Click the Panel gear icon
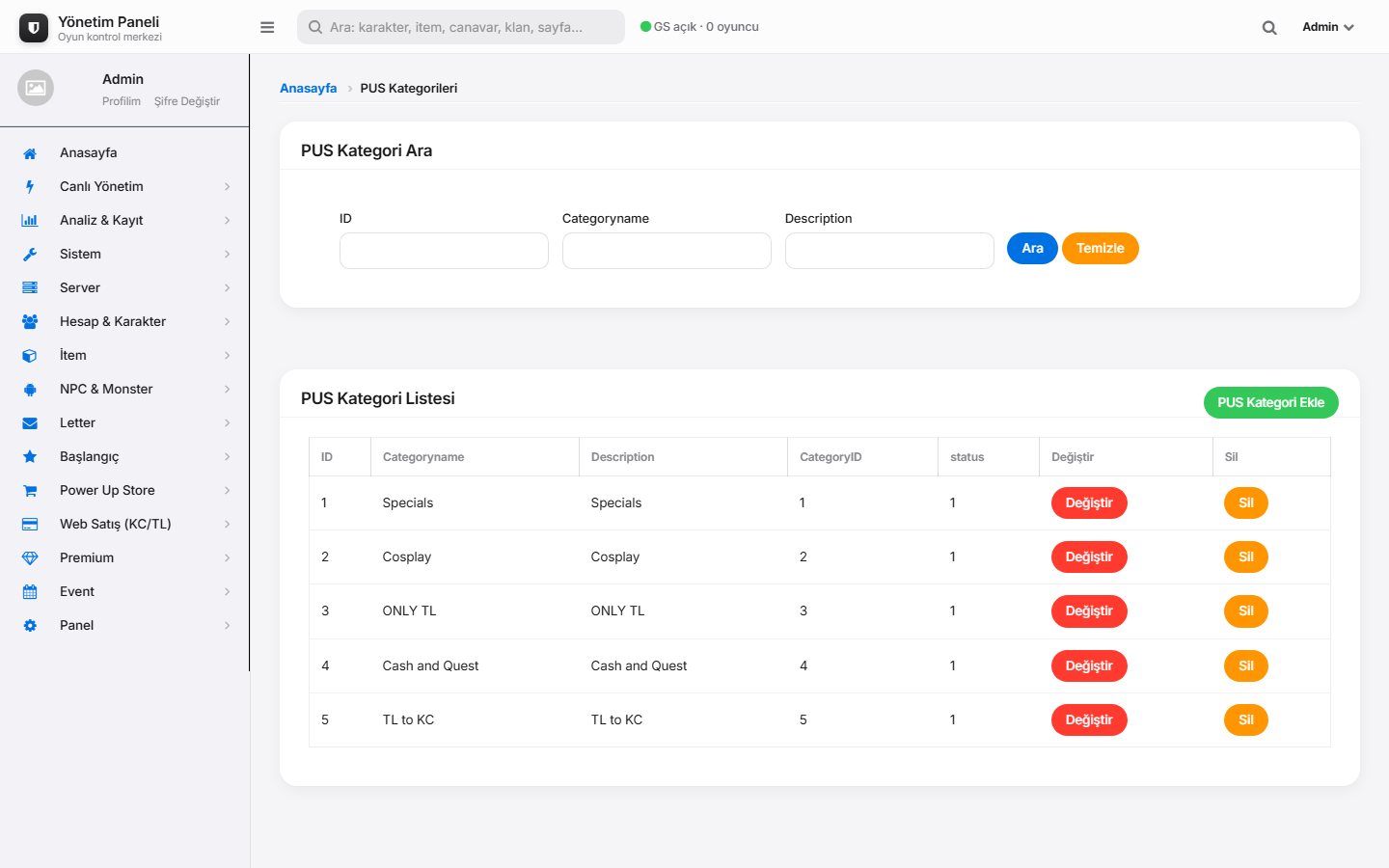 30,626
